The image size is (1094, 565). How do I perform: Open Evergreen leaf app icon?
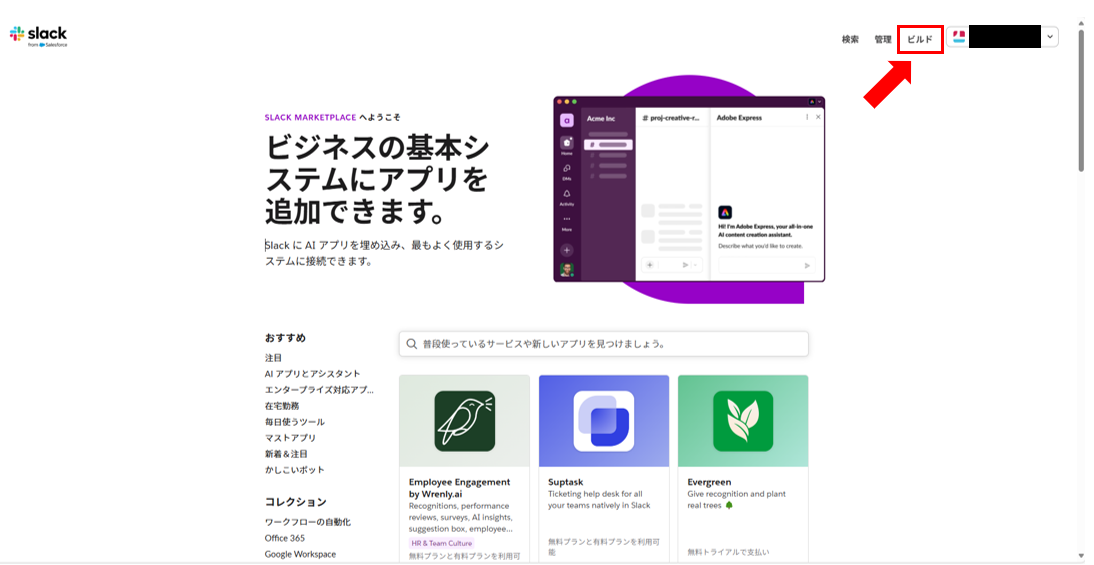click(x=743, y=421)
